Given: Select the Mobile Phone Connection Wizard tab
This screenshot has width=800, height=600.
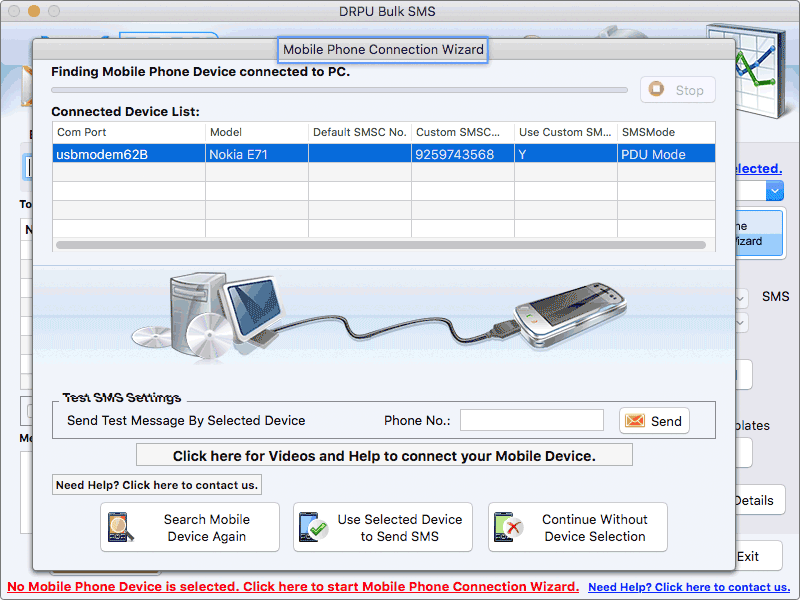Looking at the screenshot, I should (383, 48).
